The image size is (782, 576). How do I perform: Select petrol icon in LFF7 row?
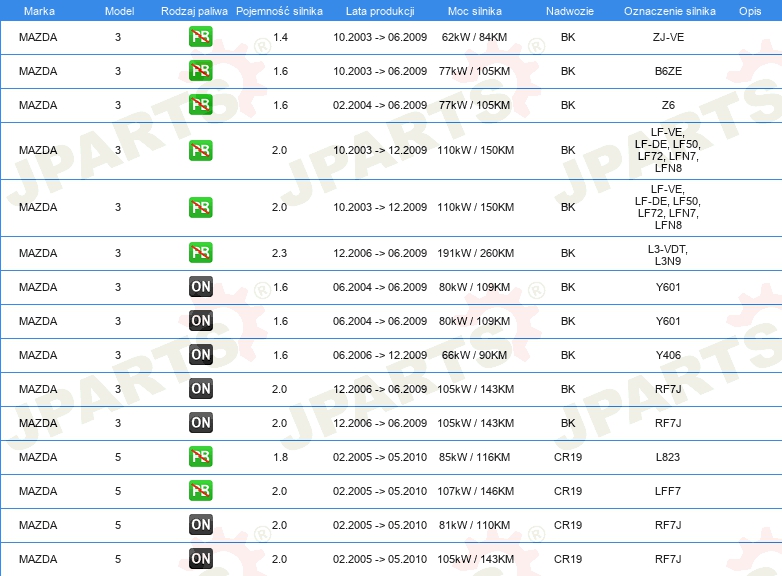coord(200,490)
